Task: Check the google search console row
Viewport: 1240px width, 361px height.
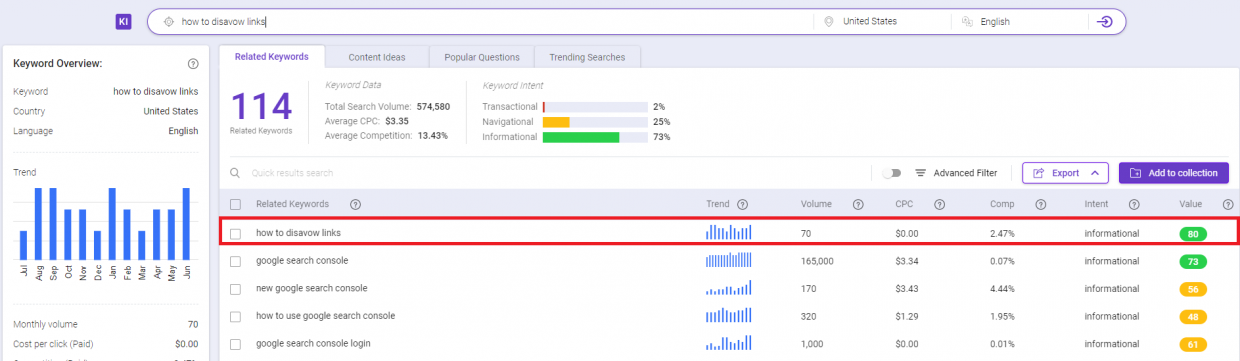Action: click(235, 261)
